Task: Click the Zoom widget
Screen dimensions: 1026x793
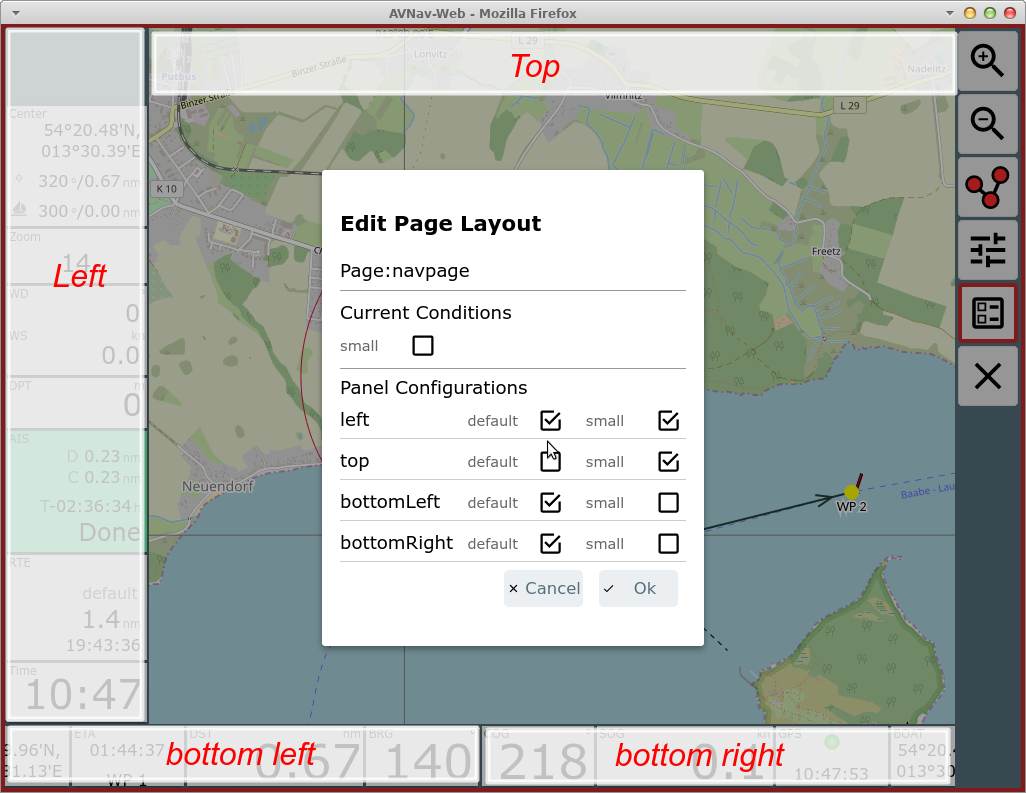Action: [x=77, y=256]
